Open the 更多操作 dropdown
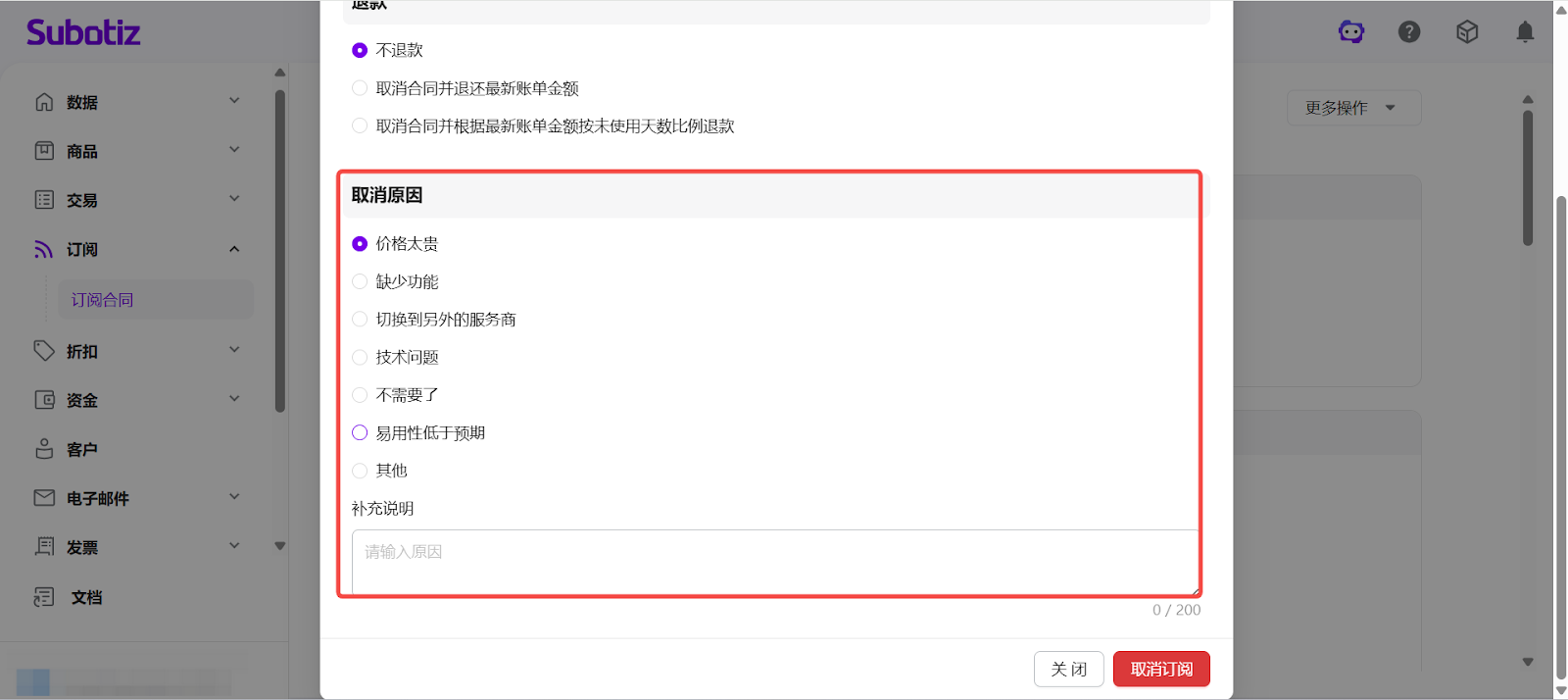Image resolution: width=1568 pixels, height=700 pixels. (1353, 108)
